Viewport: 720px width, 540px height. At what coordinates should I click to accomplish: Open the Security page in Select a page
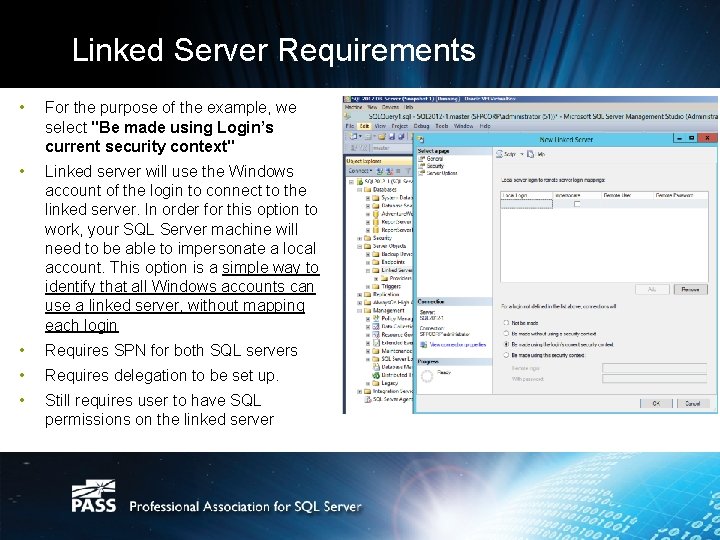[x=435, y=166]
